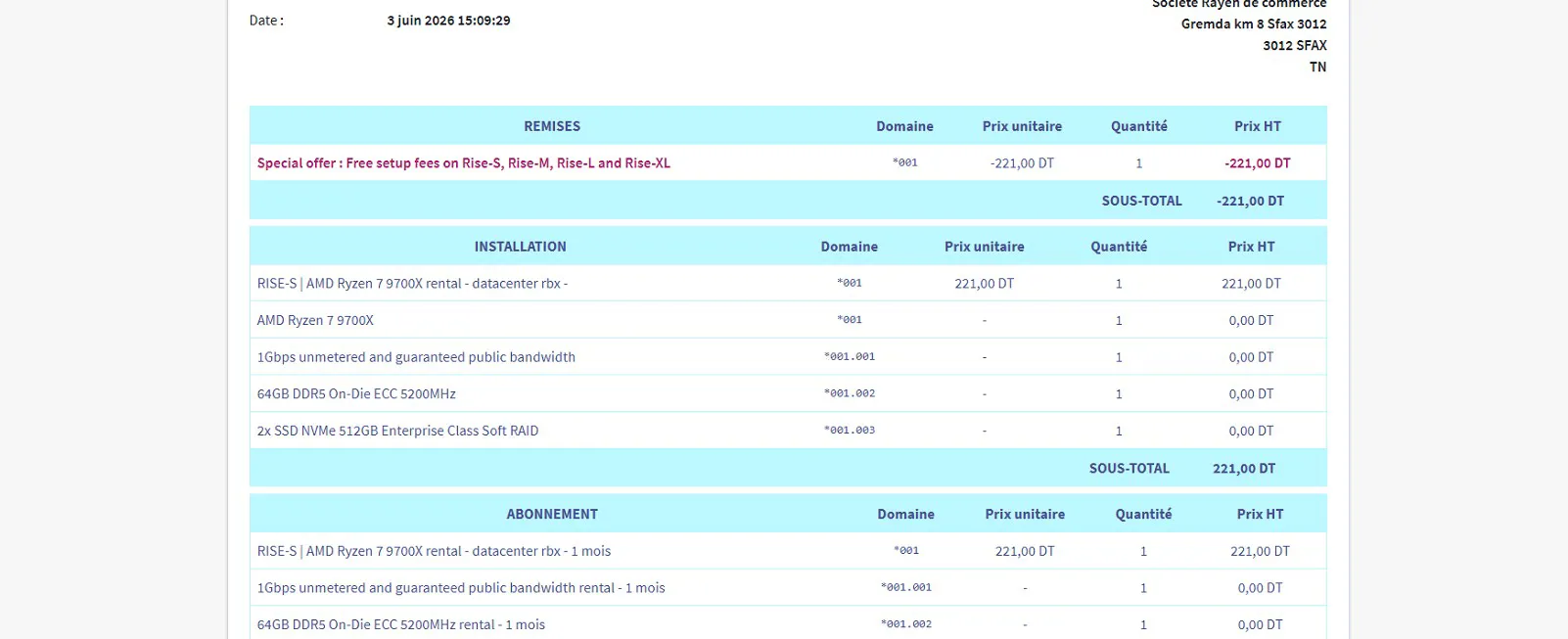Image resolution: width=1568 pixels, height=639 pixels.
Task: Click the Prix unitaire column header in REMISES
Action: (1022, 126)
